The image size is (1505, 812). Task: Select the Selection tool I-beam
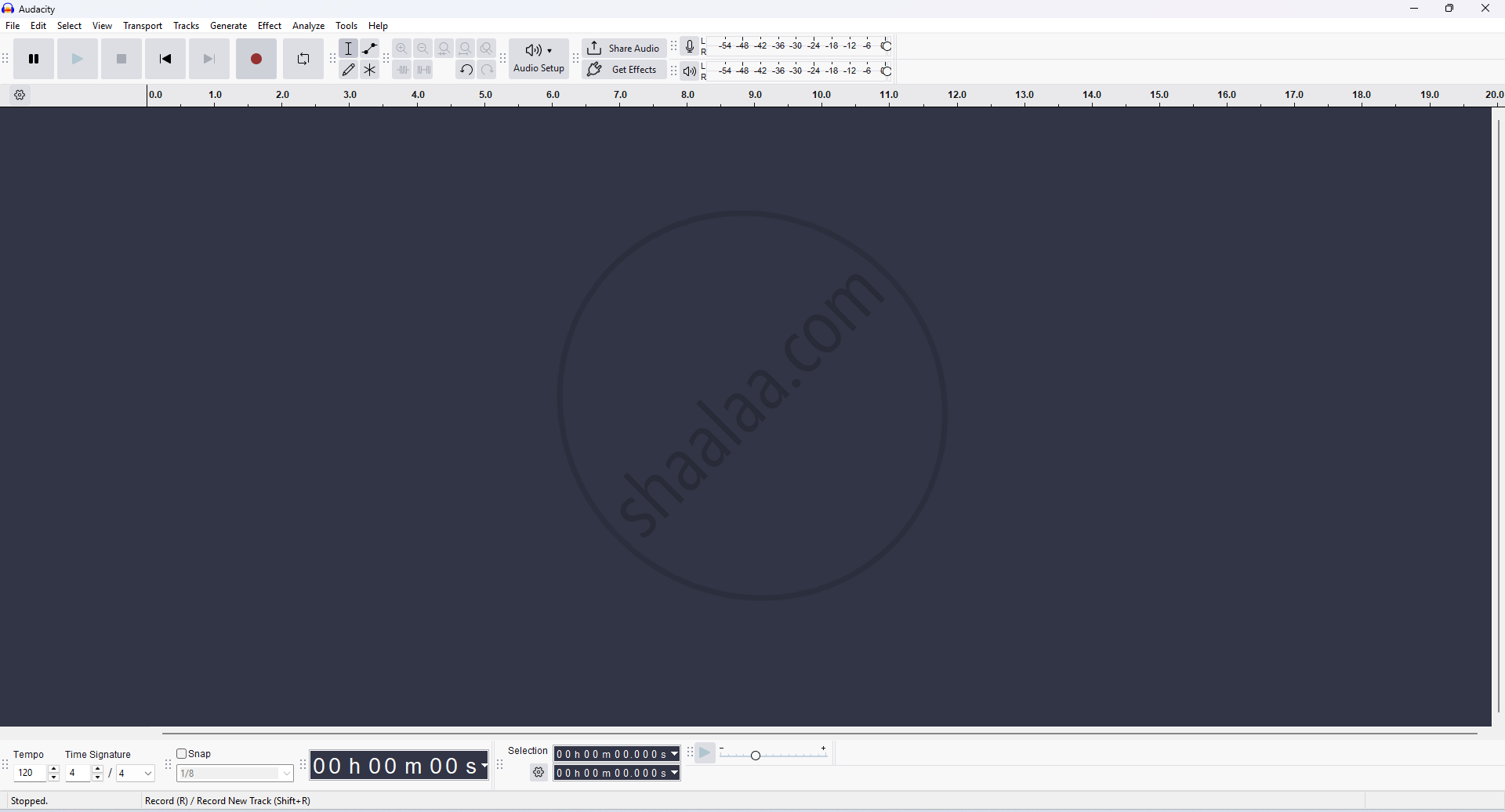pyautogui.click(x=349, y=49)
